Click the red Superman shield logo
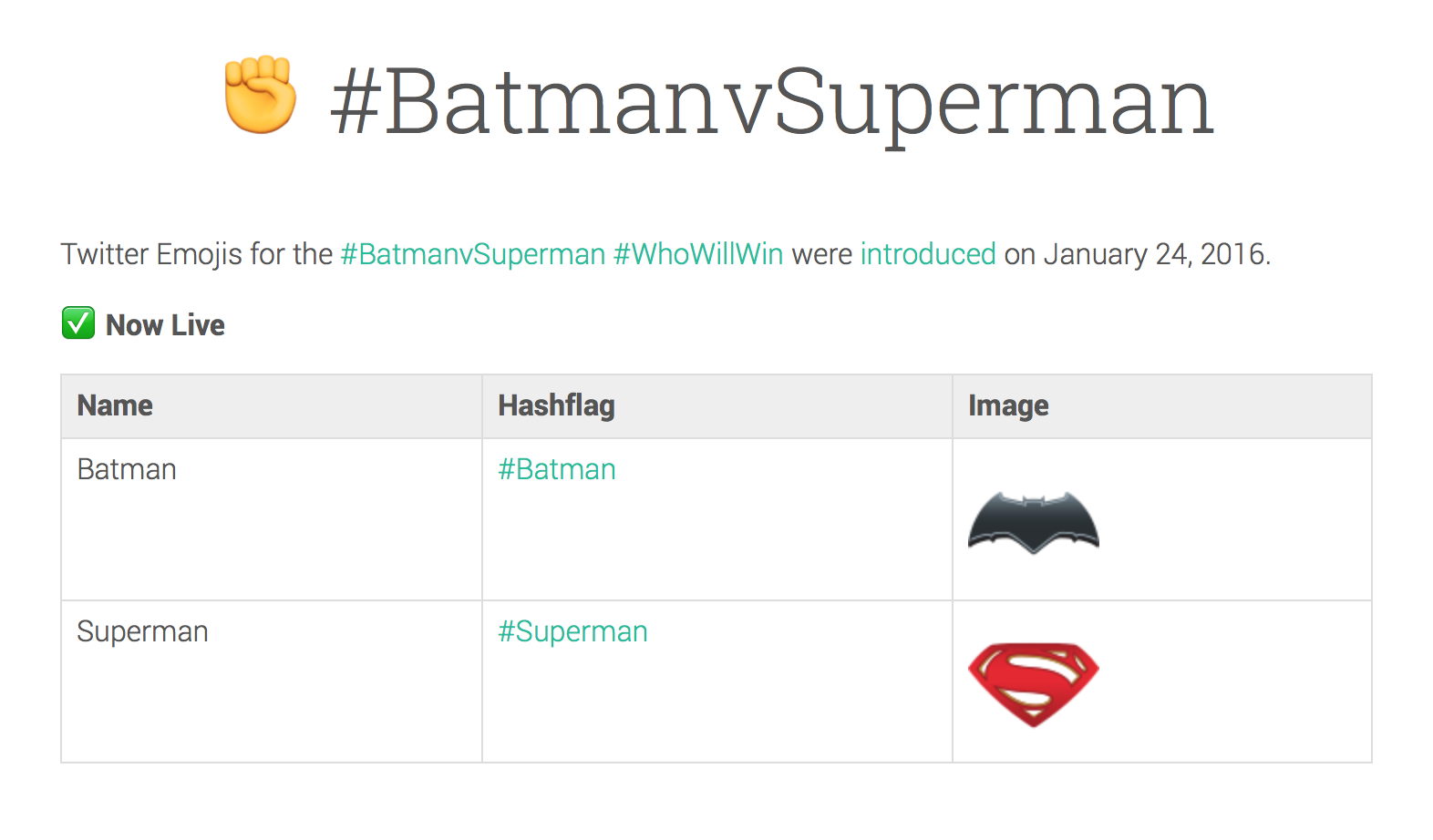The image size is (1433, 840). pos(1033,683)
